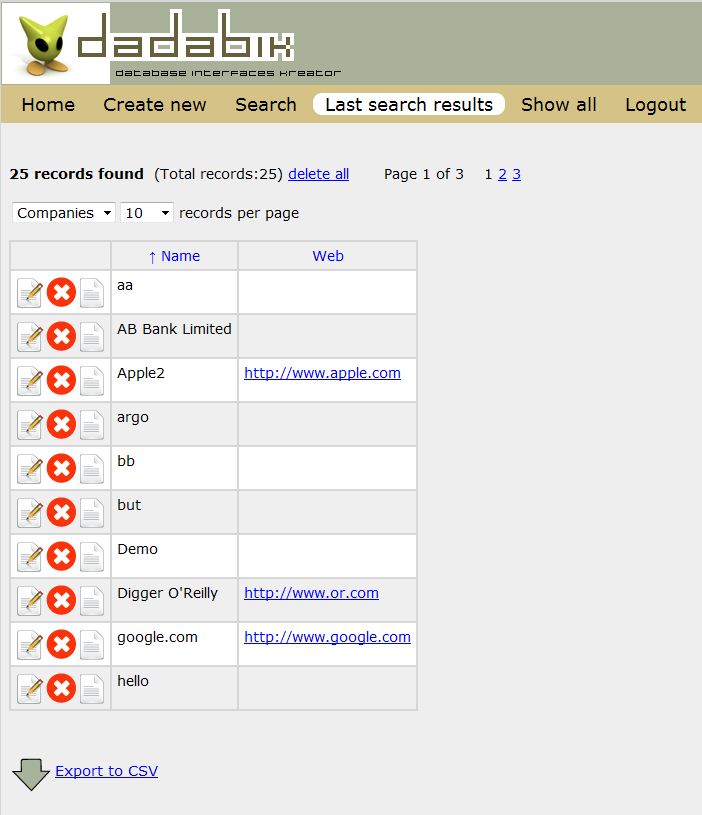Edit the Apple2 record
Viewport: 702px width, 815px height.
30,380
